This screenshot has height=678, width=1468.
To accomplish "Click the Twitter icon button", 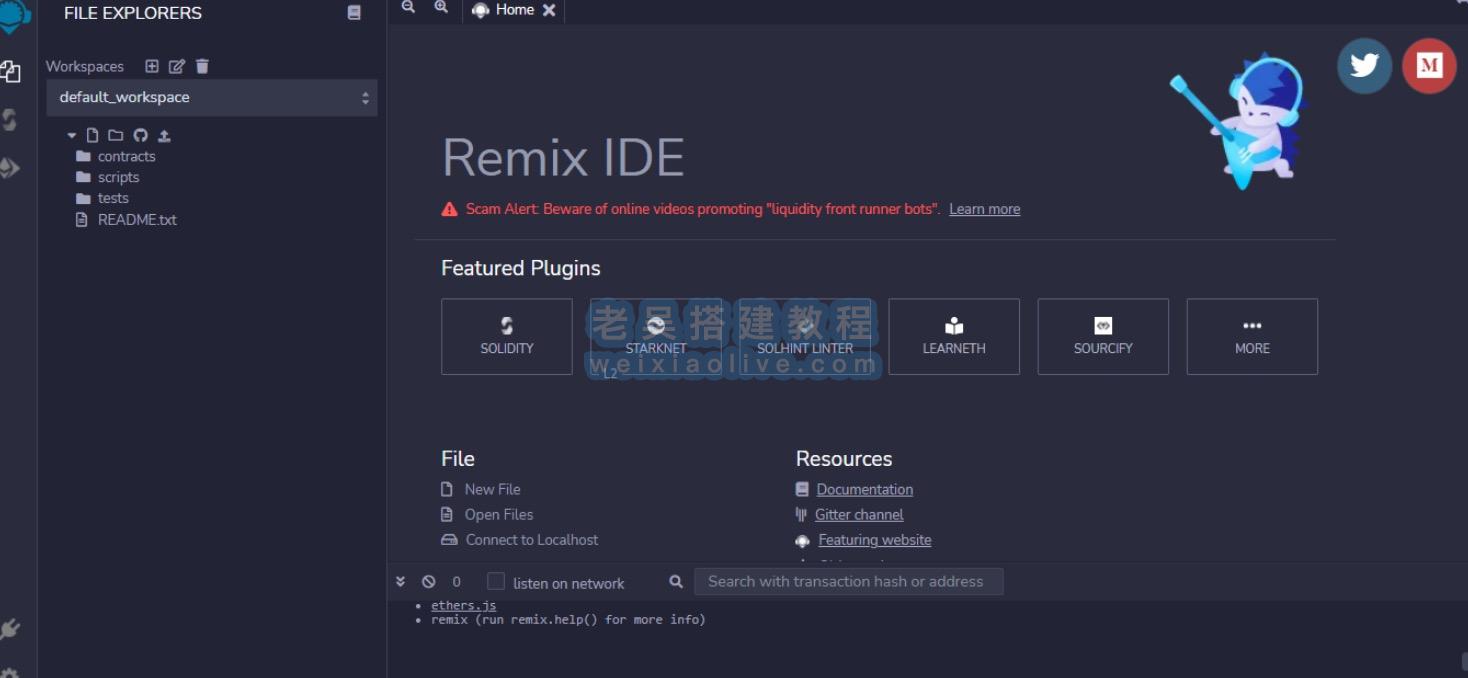I will click(x=1364, y=66).
